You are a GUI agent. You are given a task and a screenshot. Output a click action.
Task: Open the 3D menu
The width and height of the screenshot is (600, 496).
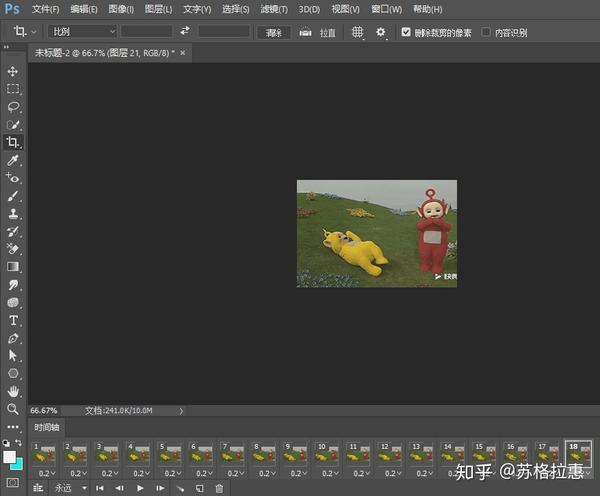click(x=309, y=9)
